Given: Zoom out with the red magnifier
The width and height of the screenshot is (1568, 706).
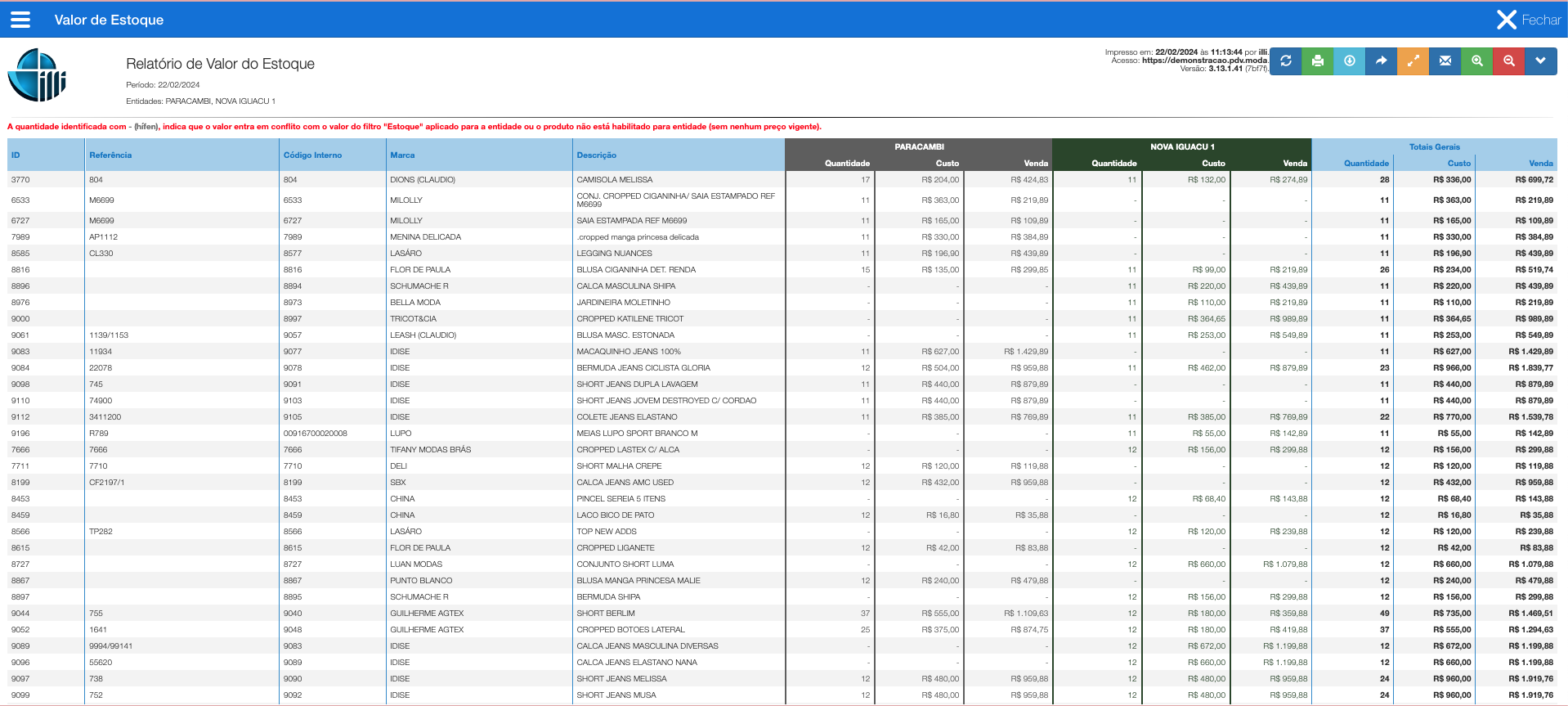Looking at the screenshot, I should pos(1508,61).
